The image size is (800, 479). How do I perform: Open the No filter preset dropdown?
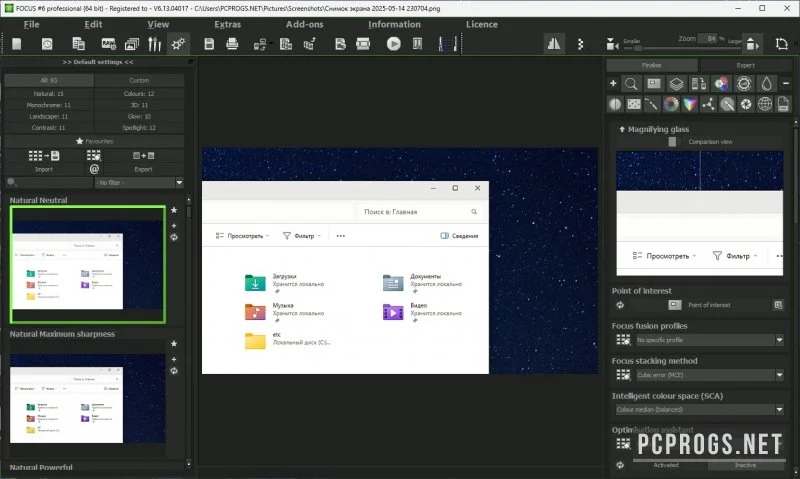(139, 183)
